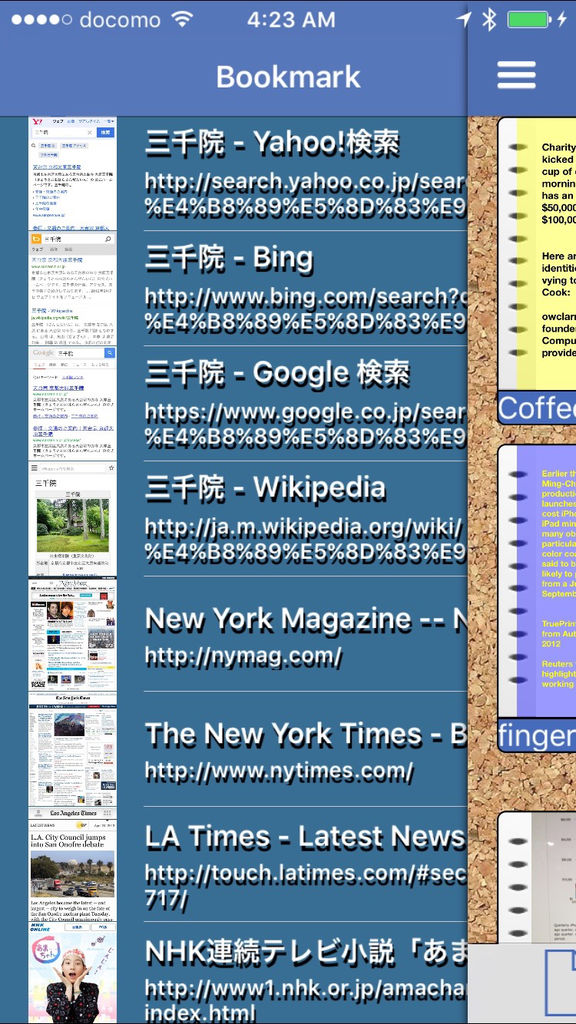Click the www.bing.com/search URL text
This screenshot has width=576, height=1024.
click(306, 308)
